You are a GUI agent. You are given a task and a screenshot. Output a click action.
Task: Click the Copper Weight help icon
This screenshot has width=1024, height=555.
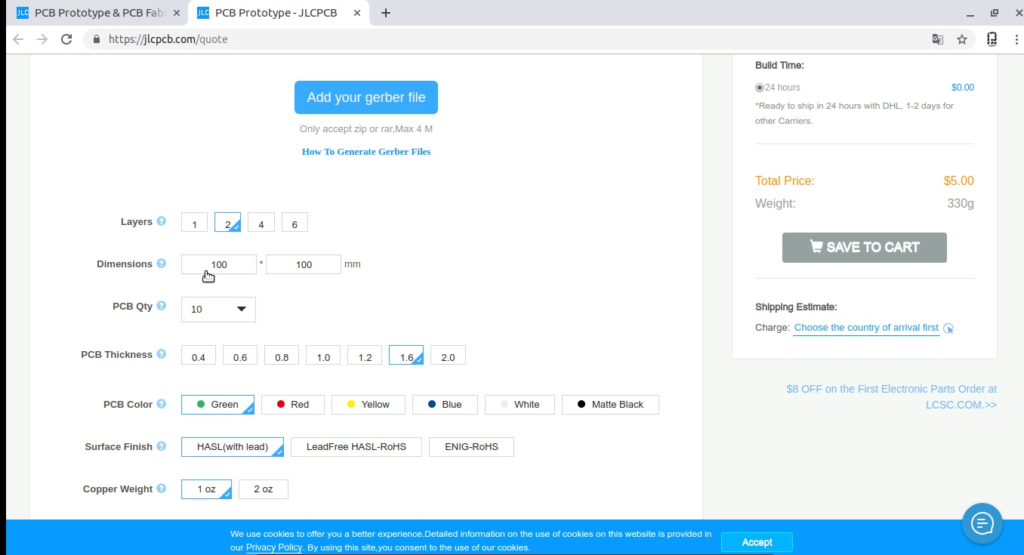pyautogui.click(x=161, y=488)
